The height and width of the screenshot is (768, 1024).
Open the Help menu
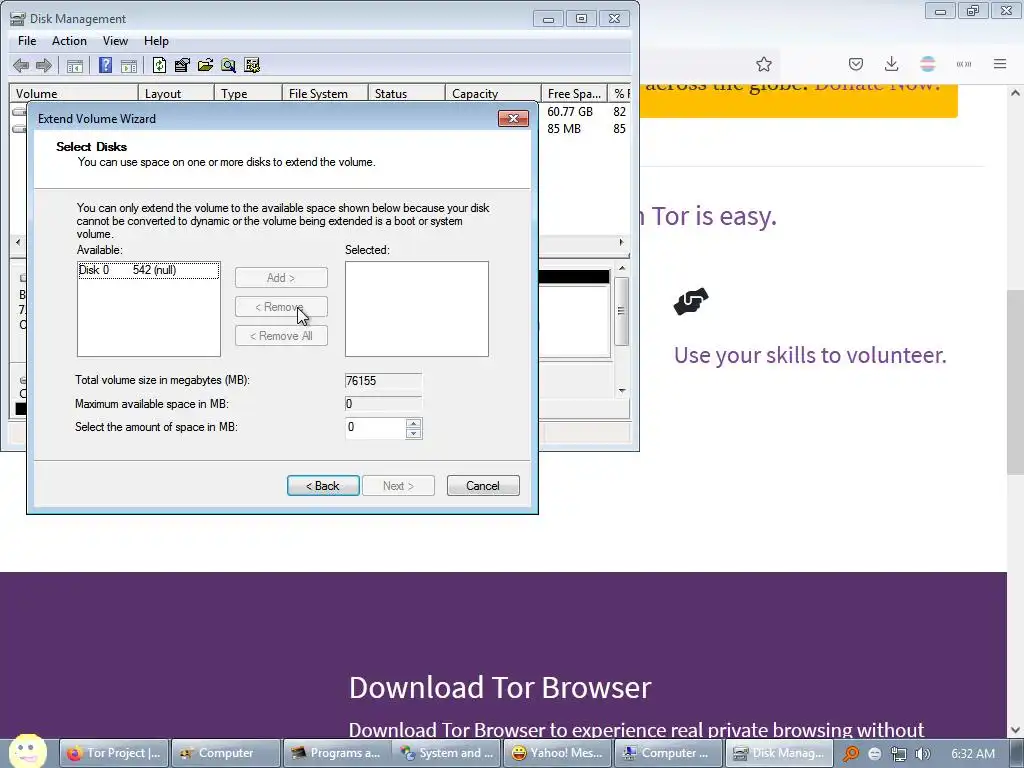(x=156, y=40)
